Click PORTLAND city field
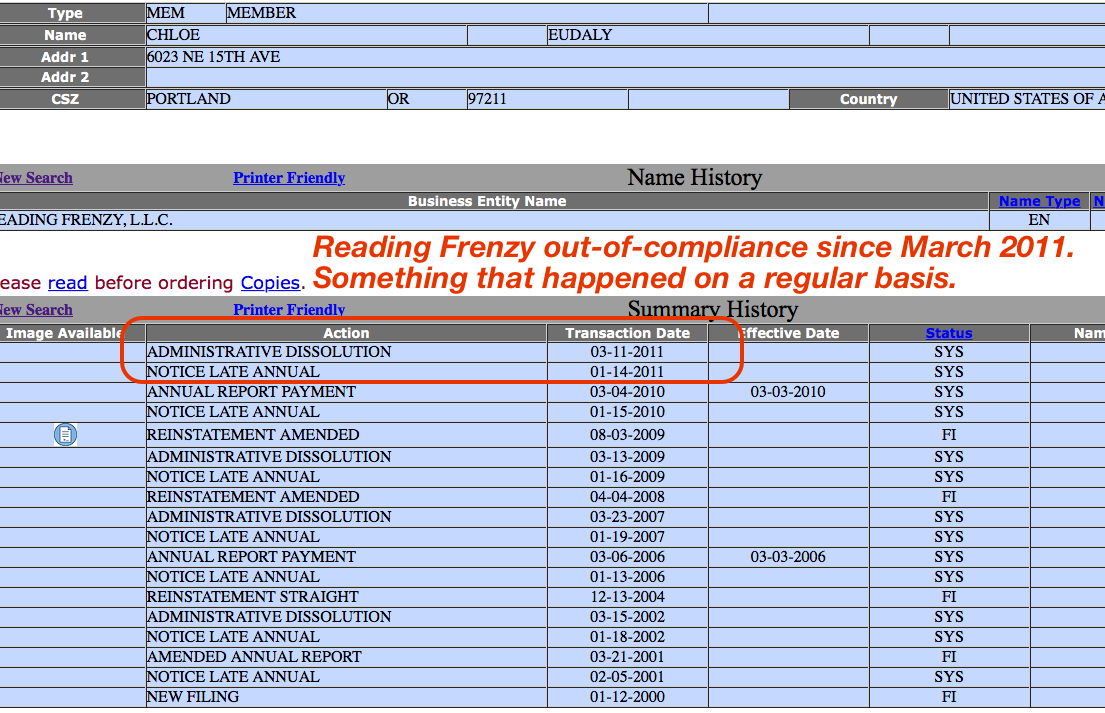 tap(266, 99)
